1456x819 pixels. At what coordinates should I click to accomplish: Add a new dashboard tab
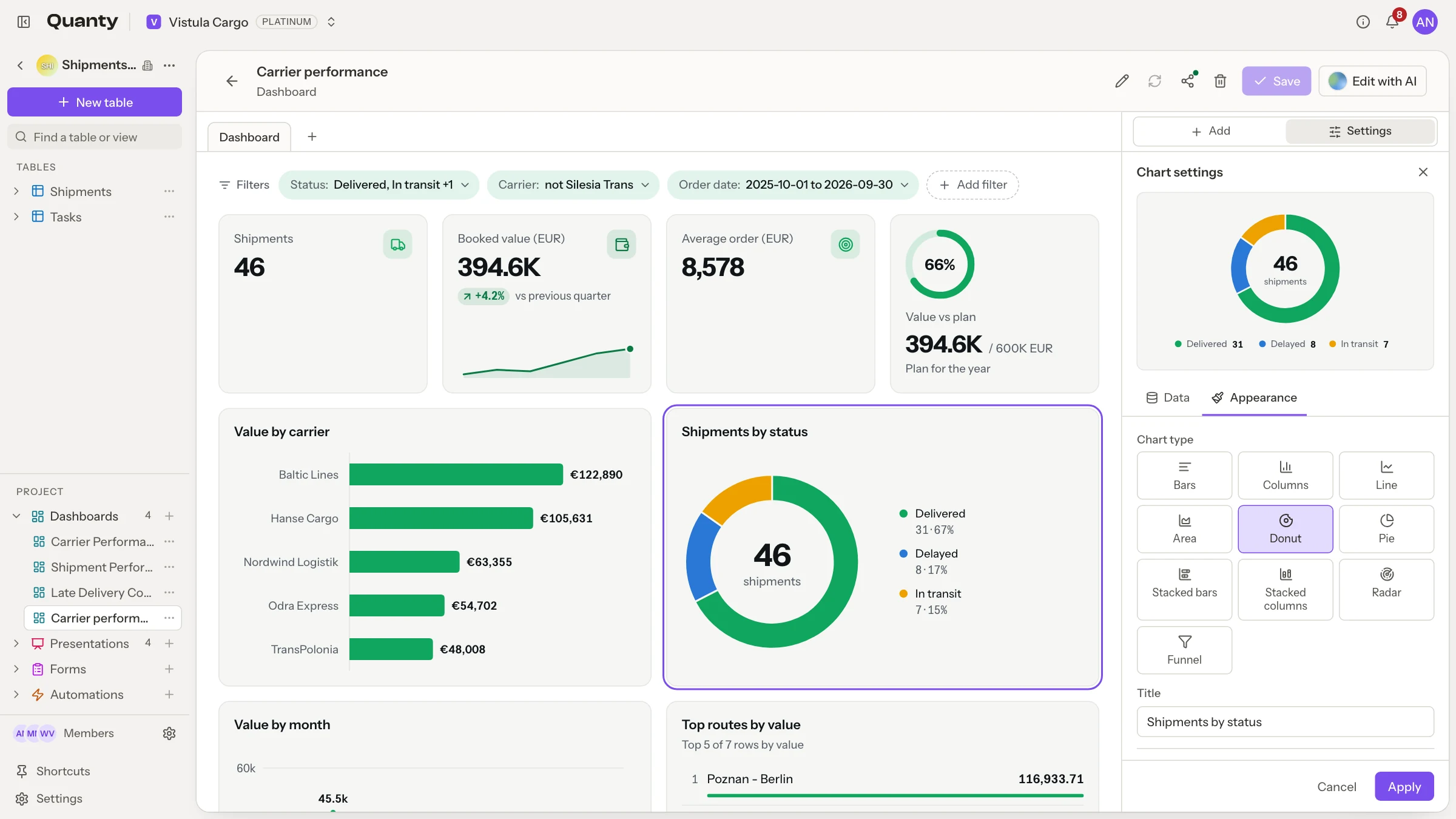[312, 137]
